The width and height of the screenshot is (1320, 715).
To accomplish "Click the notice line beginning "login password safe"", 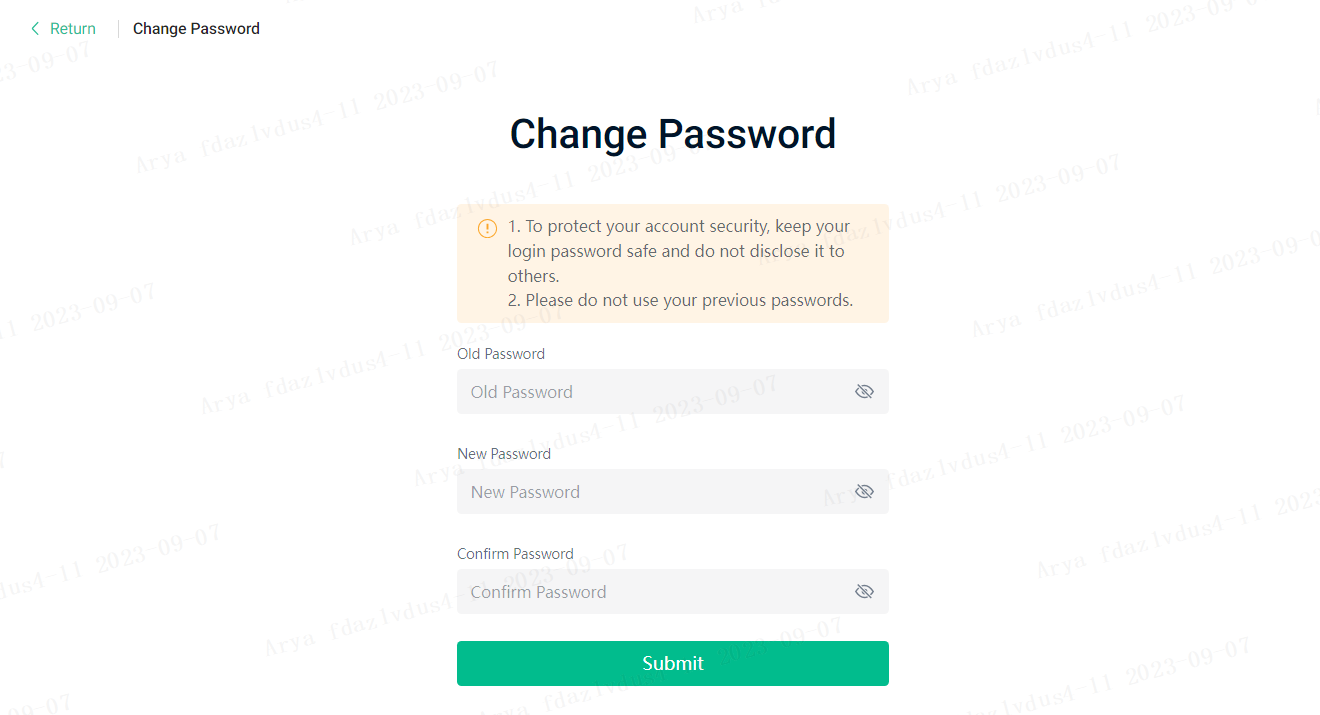I will coord(676,251).
